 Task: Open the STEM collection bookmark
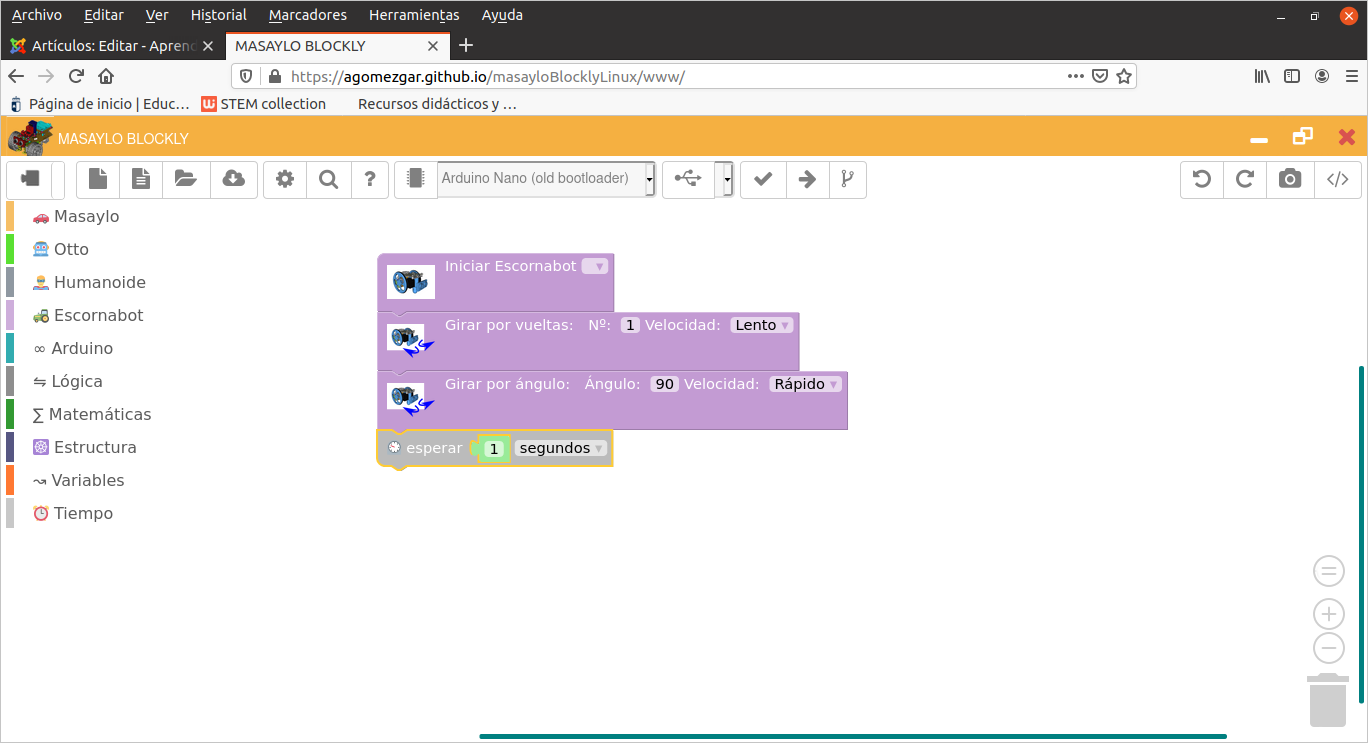263,104
